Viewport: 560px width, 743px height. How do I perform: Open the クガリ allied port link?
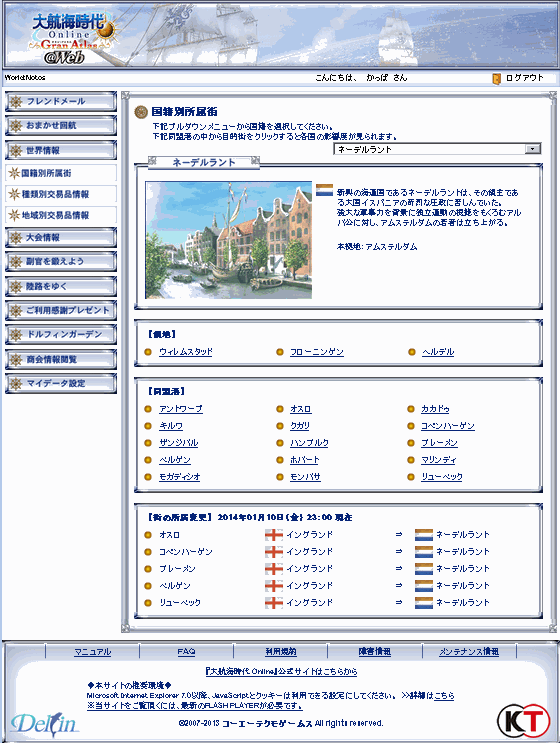pos(299,426)
